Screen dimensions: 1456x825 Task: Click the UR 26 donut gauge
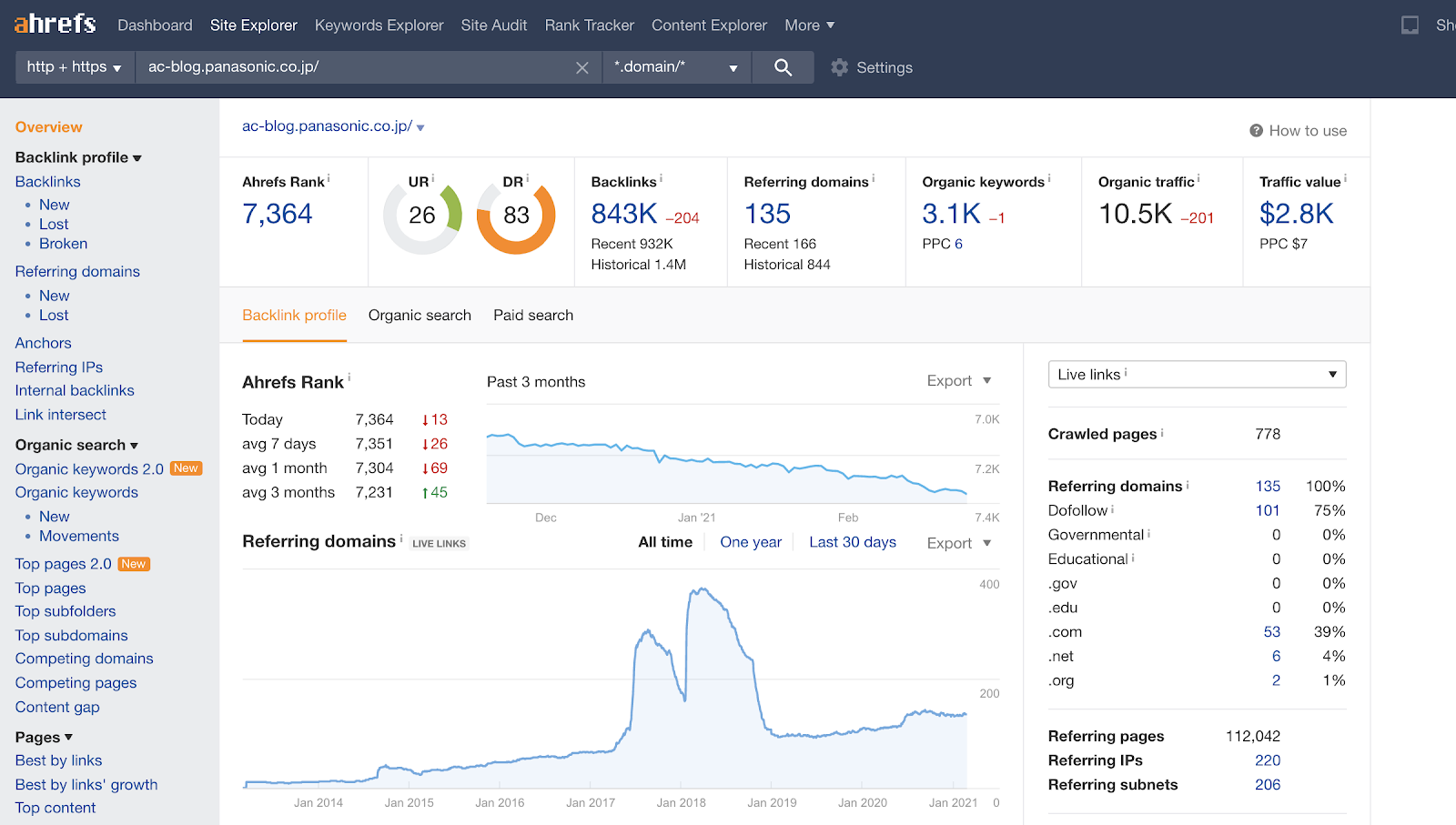422,216
